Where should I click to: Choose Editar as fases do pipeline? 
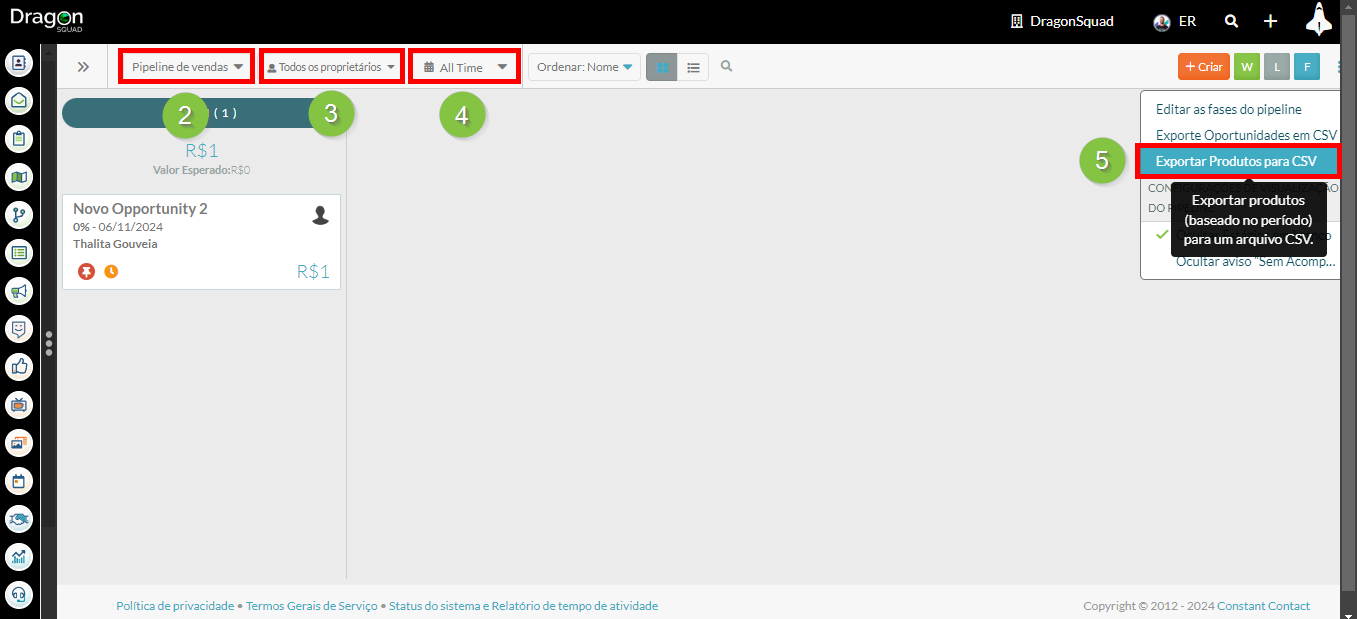point(1228,109)
